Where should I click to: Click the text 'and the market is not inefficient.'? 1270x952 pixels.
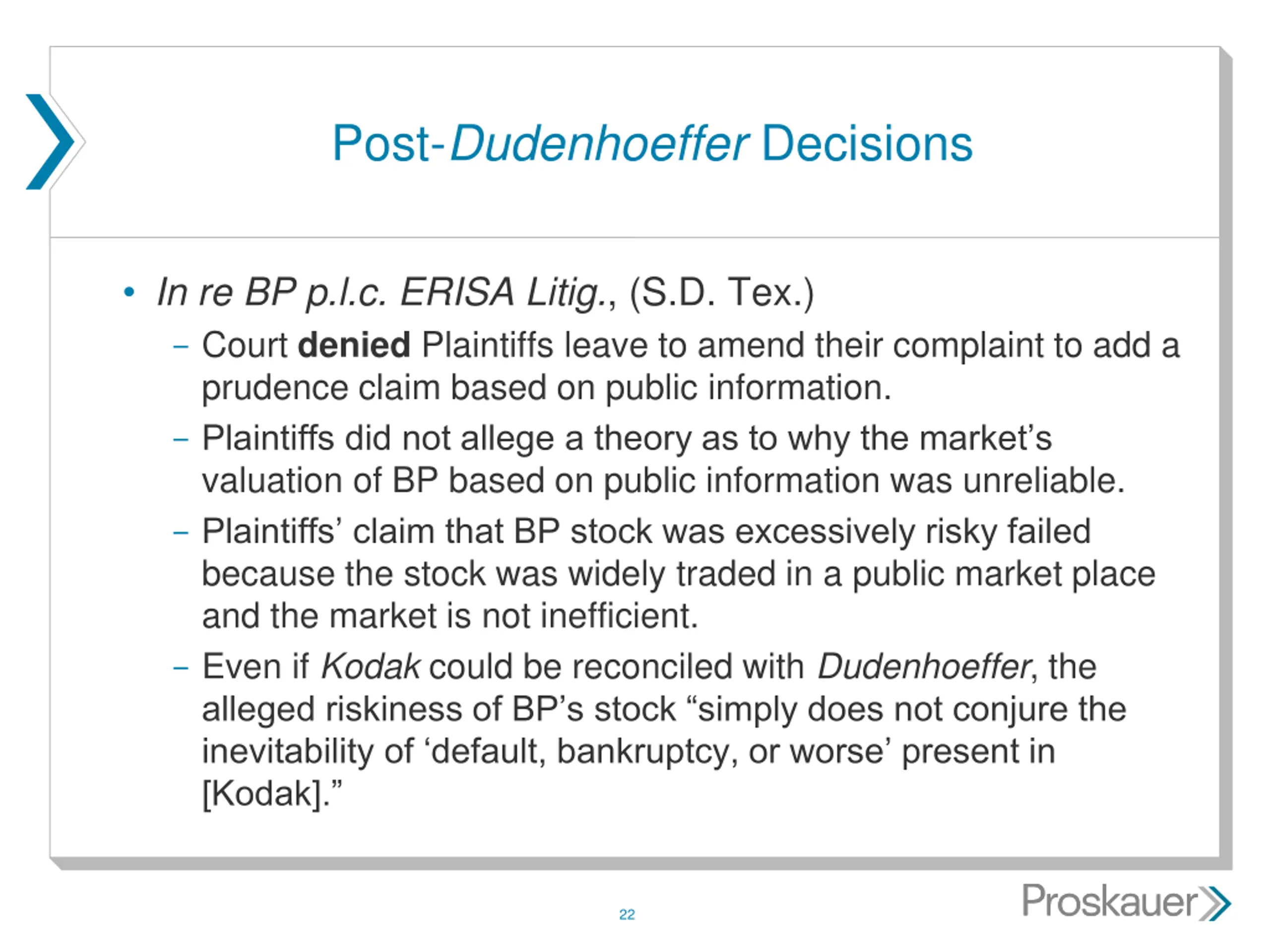[x=450, y=616]
